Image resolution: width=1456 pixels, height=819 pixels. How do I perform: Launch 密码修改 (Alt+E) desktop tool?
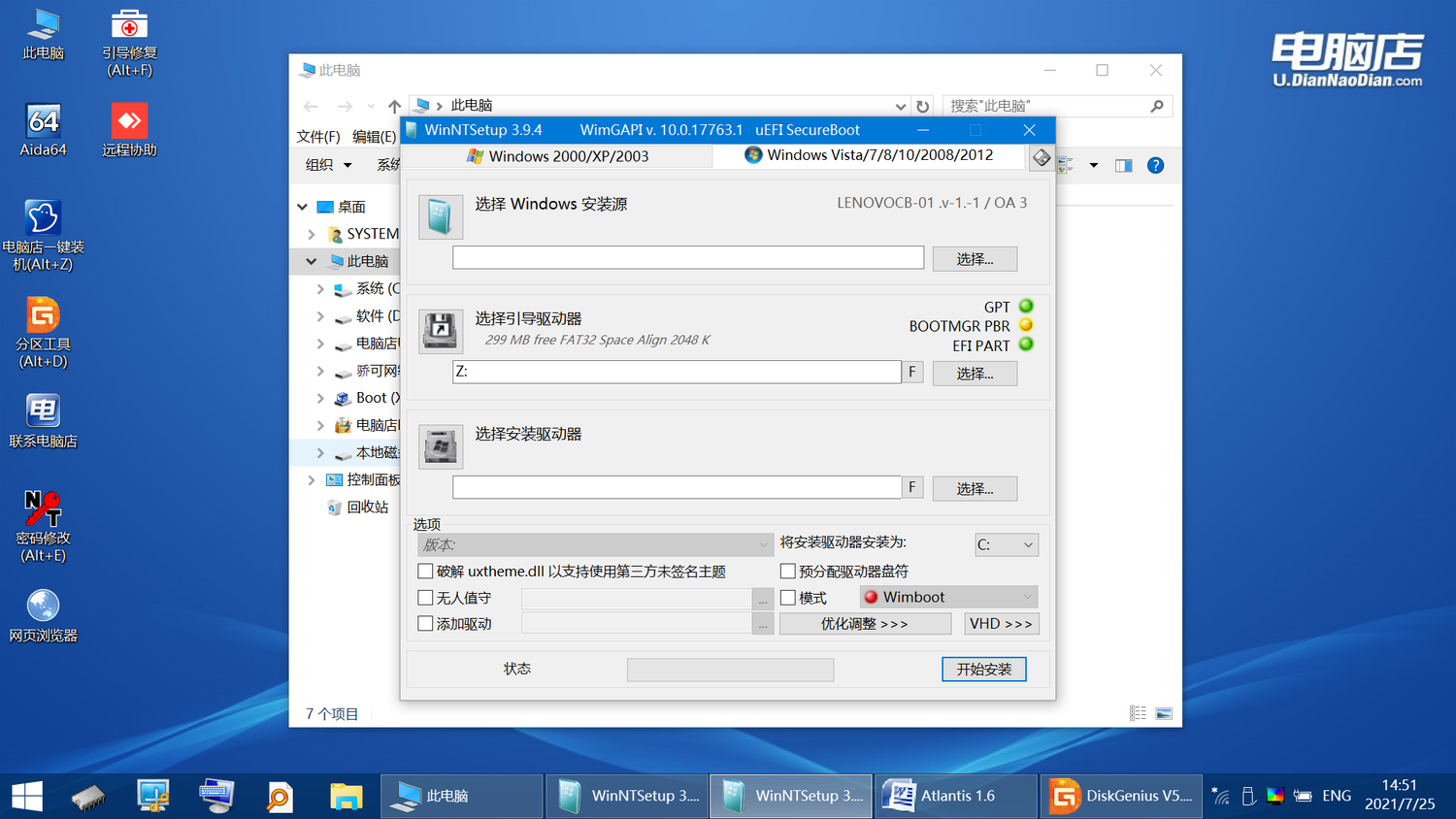click(43, 527)
